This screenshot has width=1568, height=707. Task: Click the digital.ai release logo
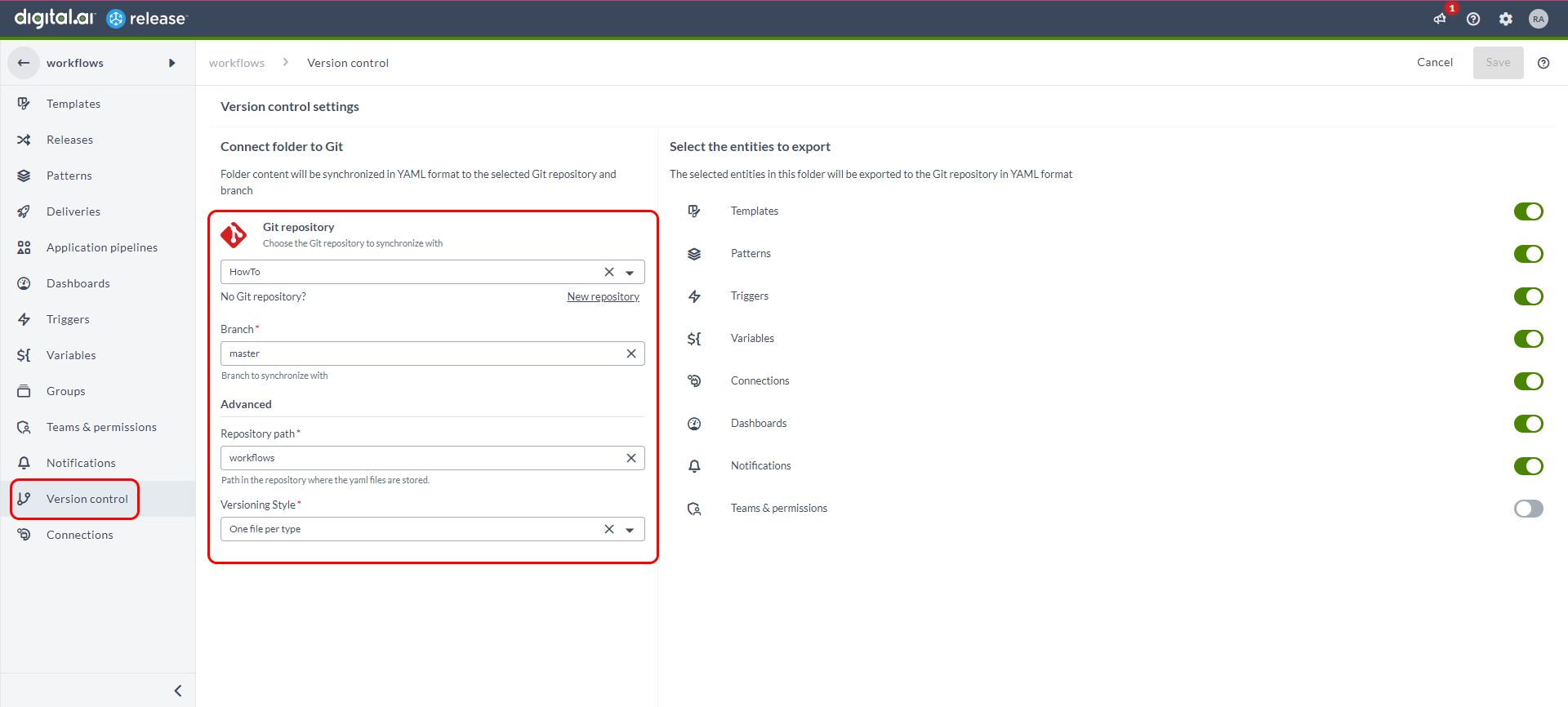click(x=101, y=18)
